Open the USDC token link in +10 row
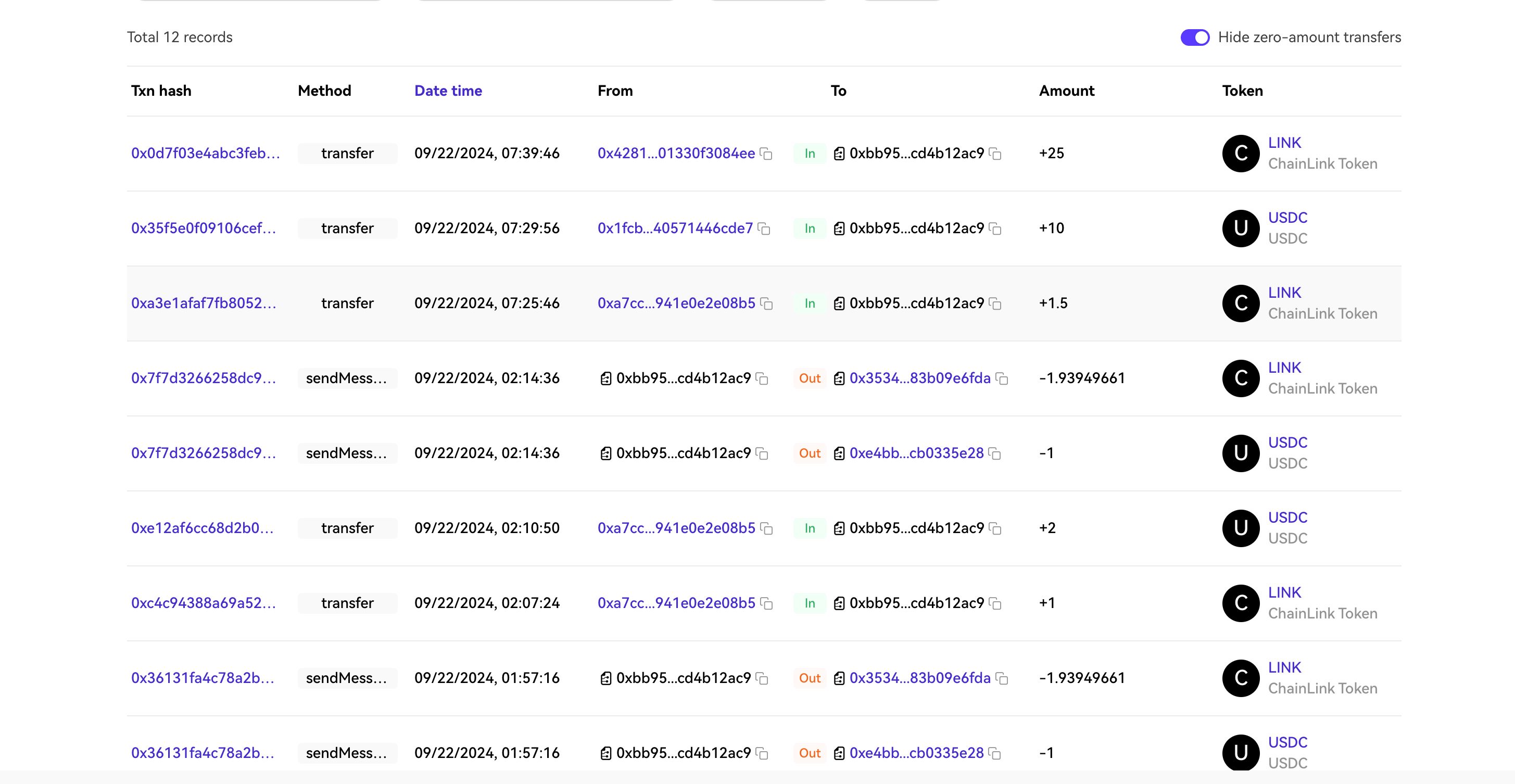1515x784 pixels. [x=1287, y=218]
